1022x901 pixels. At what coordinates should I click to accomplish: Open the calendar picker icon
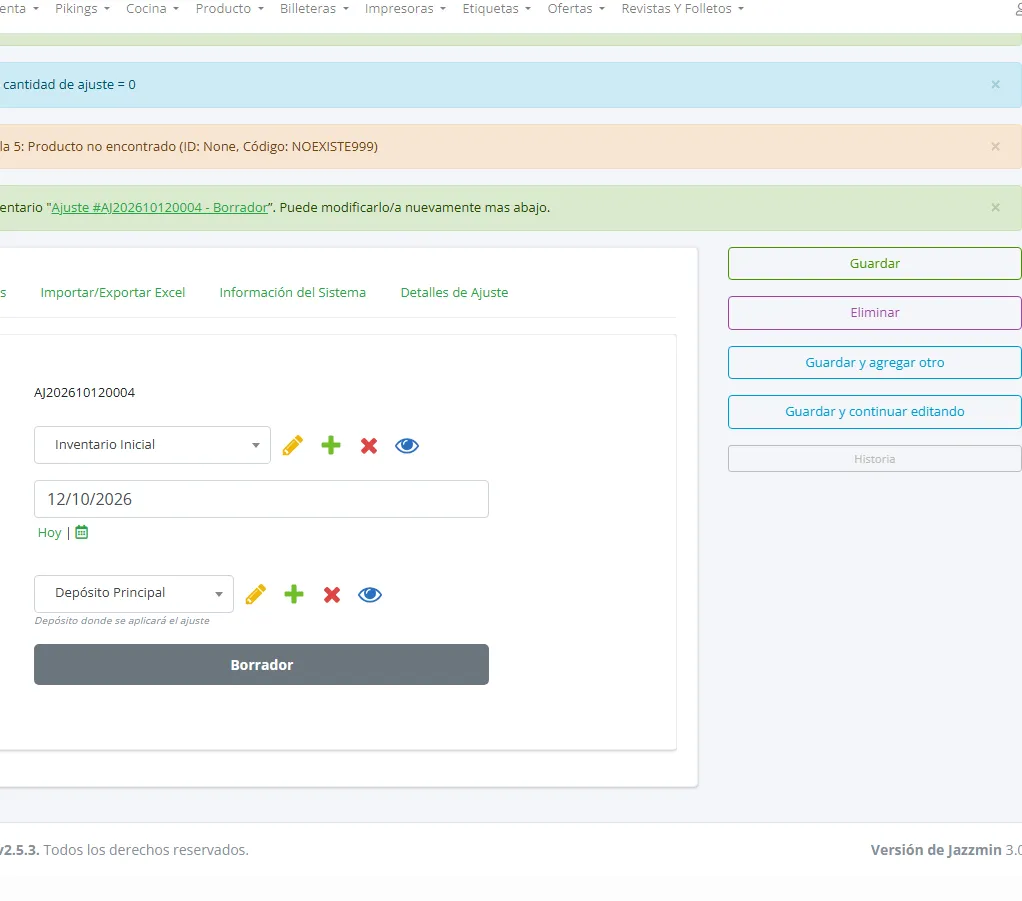(81, 532)
